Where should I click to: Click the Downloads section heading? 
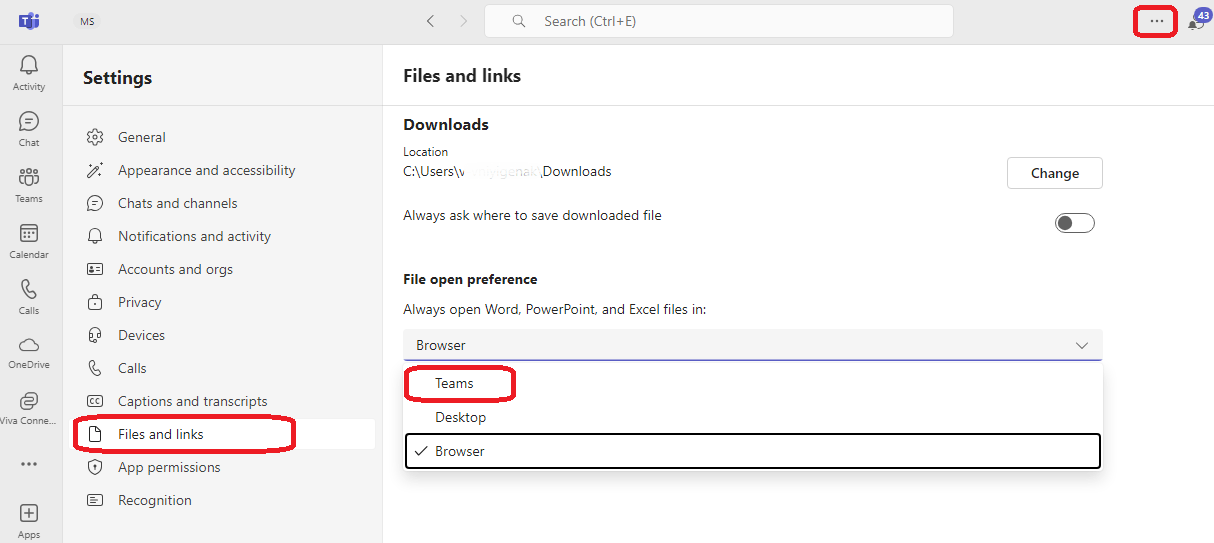pyautogui.click(x=446, y=124)
